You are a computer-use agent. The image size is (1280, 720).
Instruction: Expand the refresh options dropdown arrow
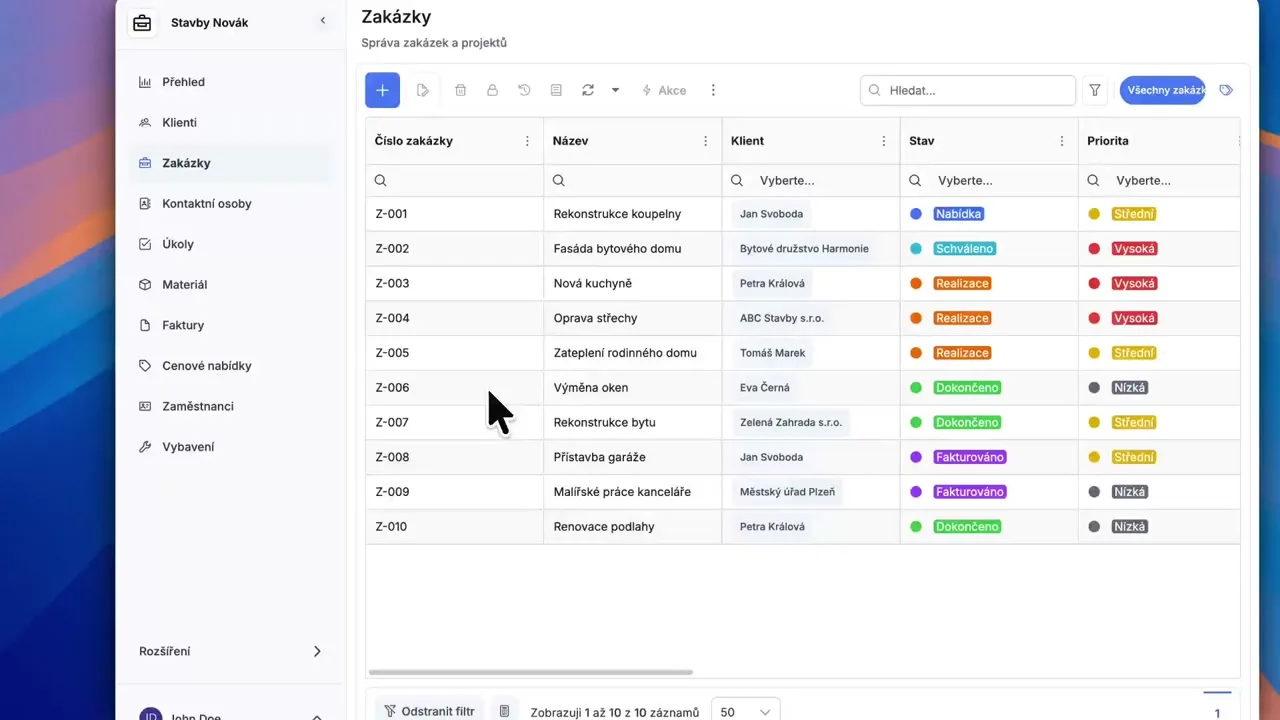[x=615, y=90]
